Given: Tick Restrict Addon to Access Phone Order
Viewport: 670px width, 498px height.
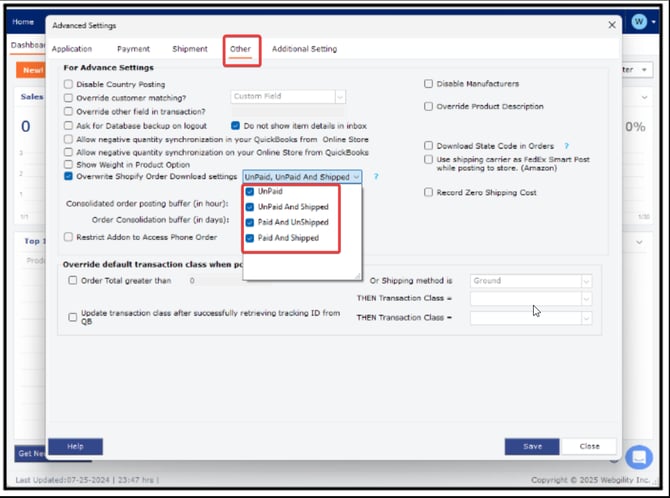Looking at the screenshot, I should coord(68,237).
